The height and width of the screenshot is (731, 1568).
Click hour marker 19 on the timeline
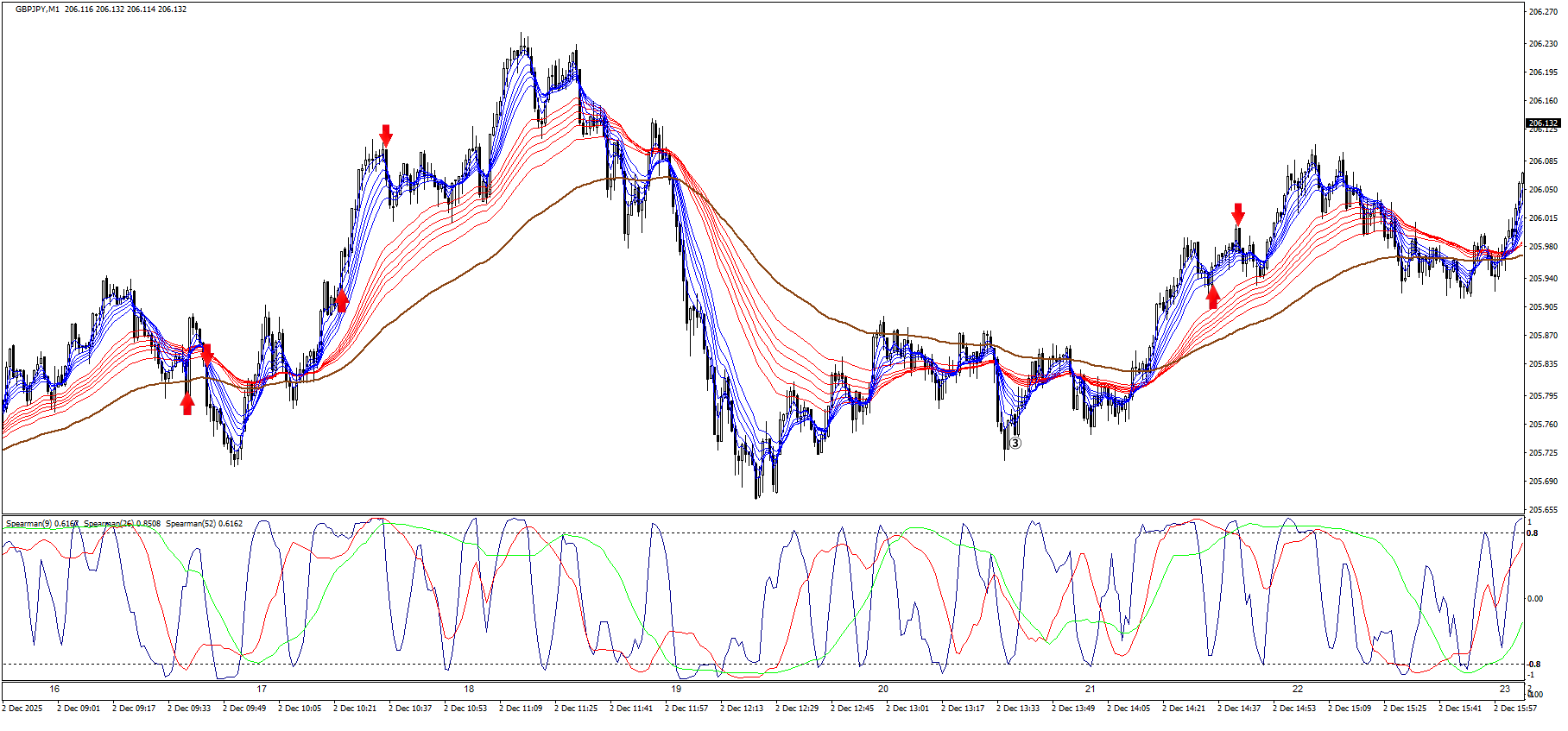676,689
